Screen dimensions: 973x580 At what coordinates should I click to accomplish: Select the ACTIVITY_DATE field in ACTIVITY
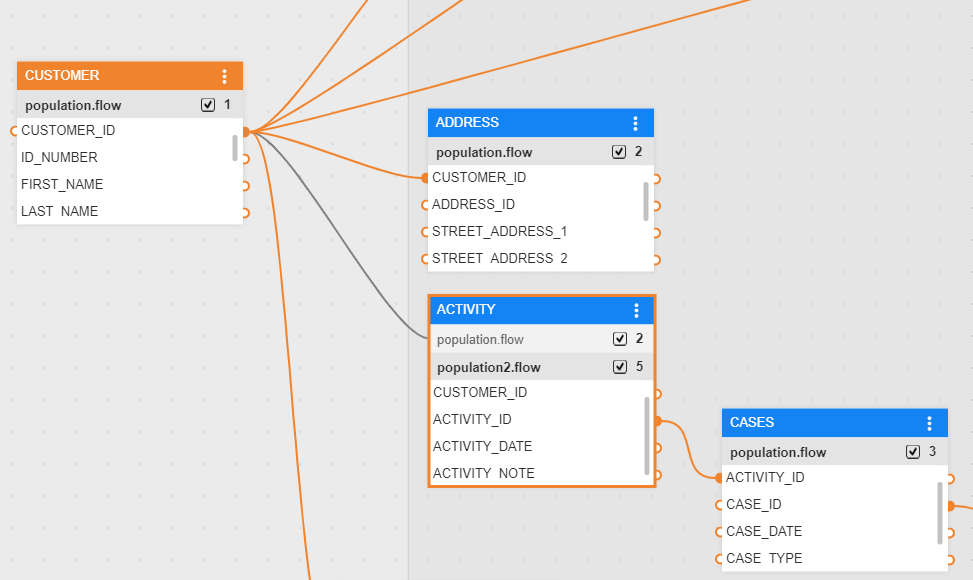[x=482, y=447]
